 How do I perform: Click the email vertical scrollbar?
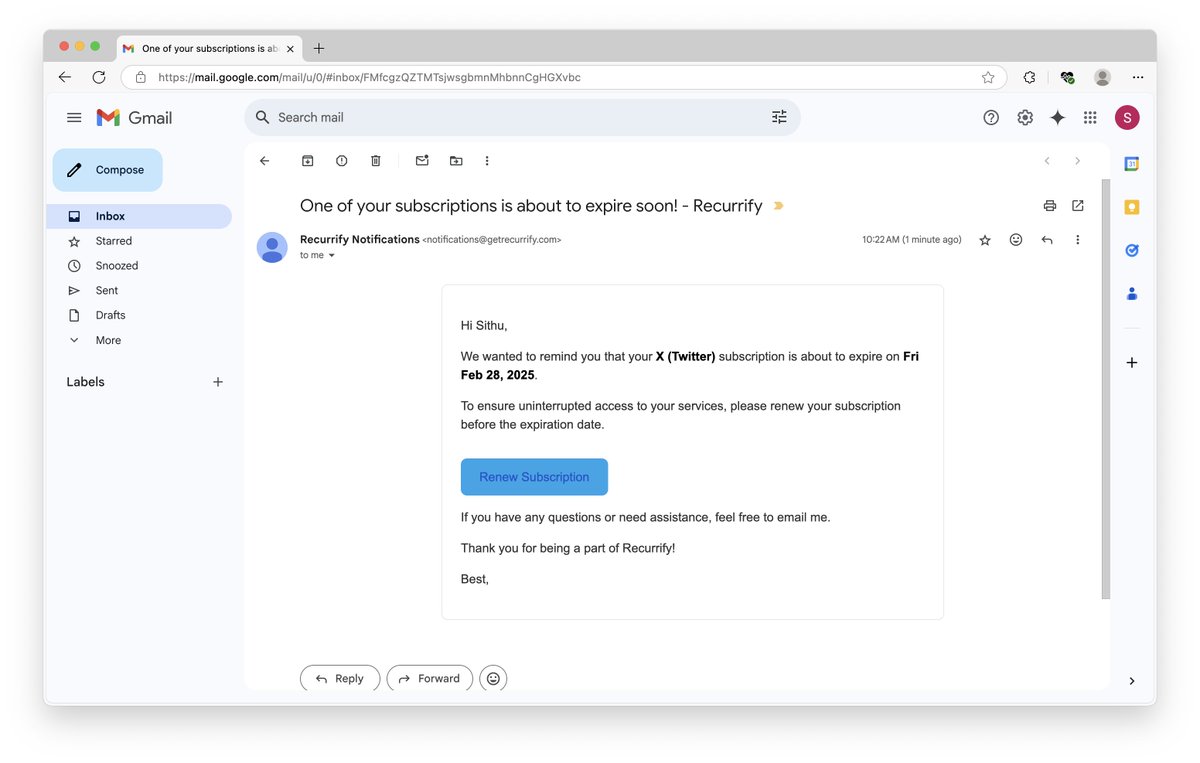pyautogui.click(x=1105, y=390)
